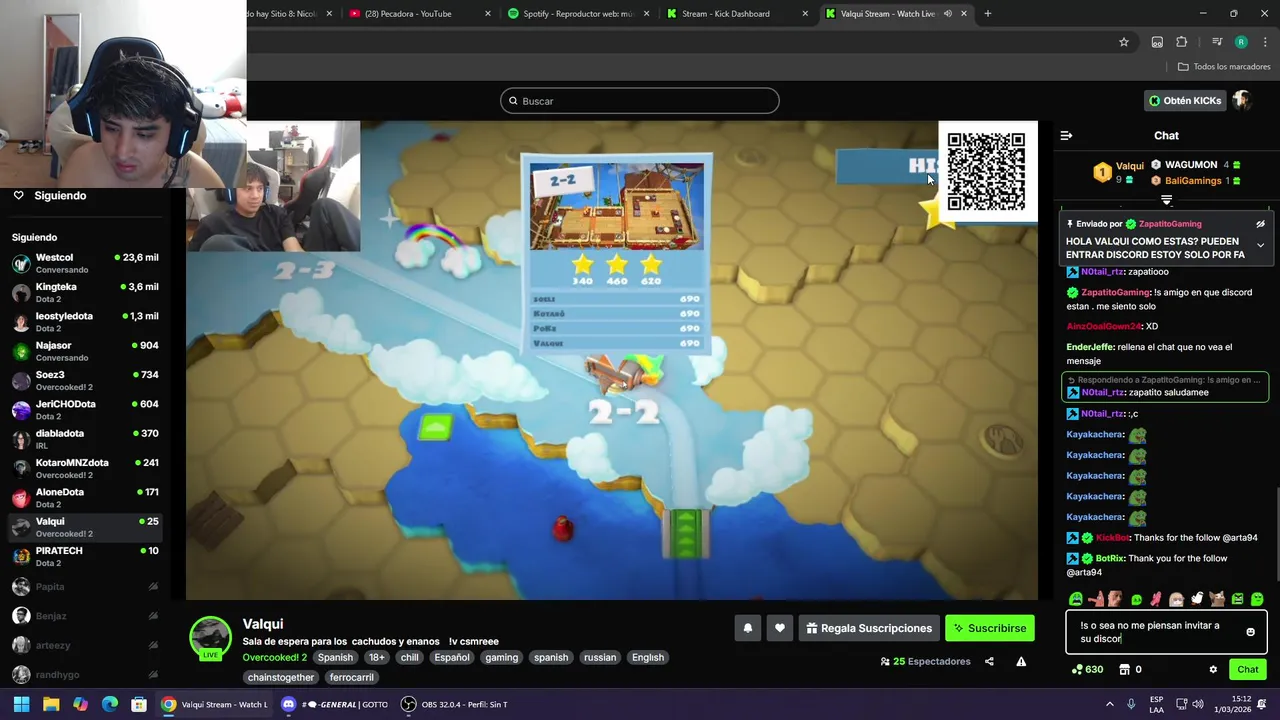Toggle stream notifications bell
This screenshot has height=720, width=1280.
pos(747,628)
